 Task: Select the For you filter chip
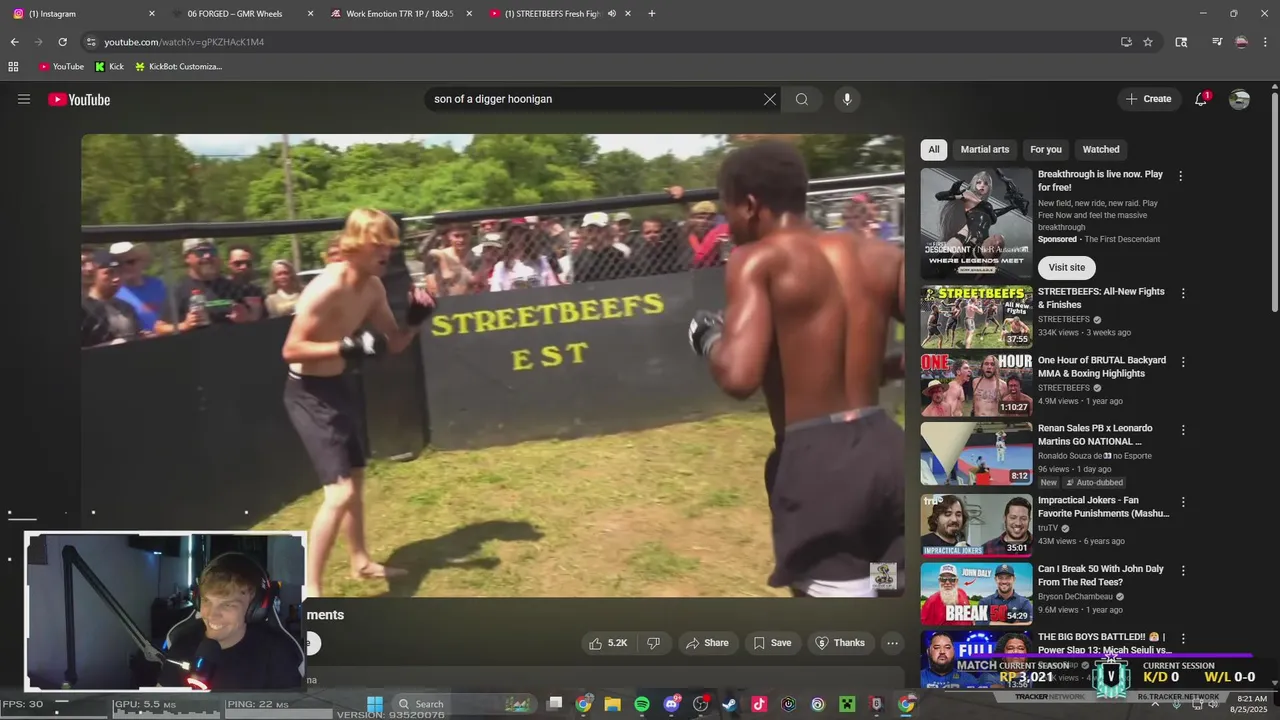(1046, 149)
